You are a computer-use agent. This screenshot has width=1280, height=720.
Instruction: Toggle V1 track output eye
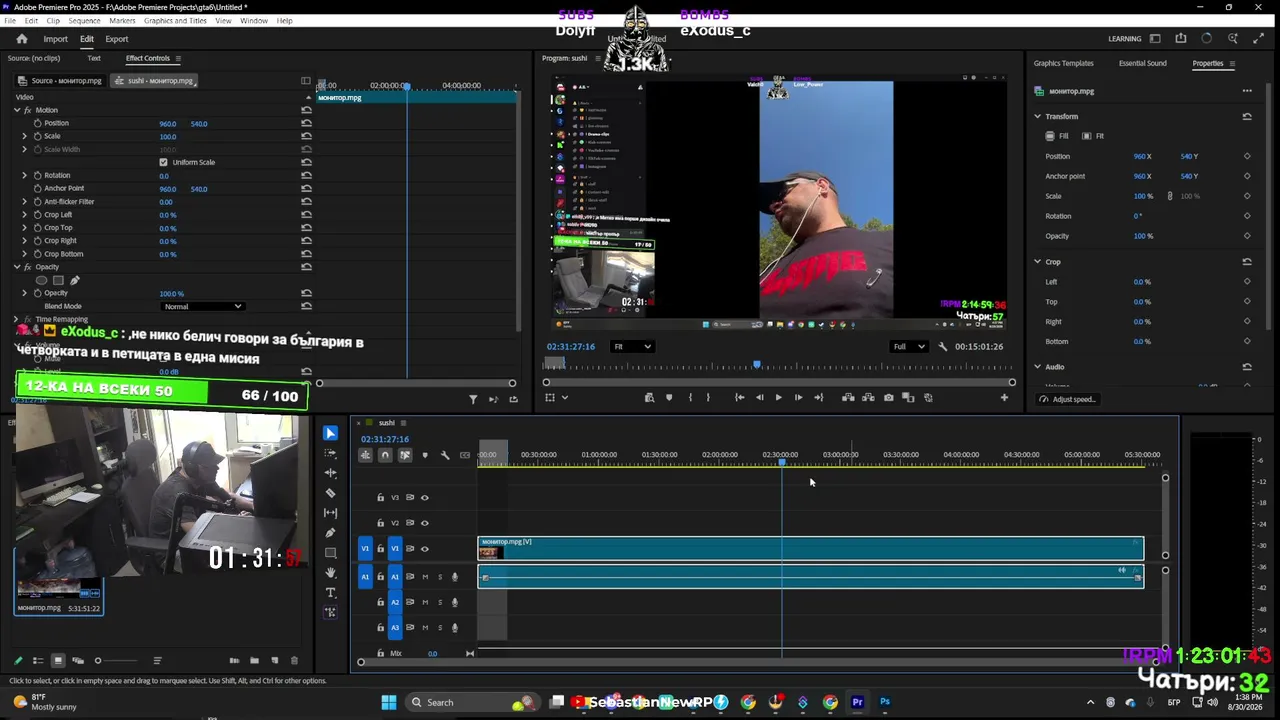pos(425,548)
